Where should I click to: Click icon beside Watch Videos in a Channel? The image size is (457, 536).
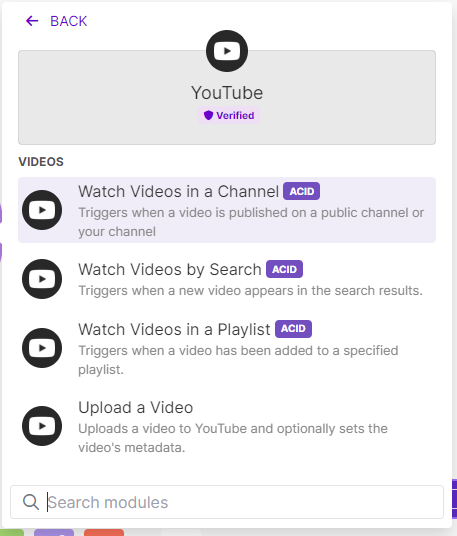coord(42,210)
